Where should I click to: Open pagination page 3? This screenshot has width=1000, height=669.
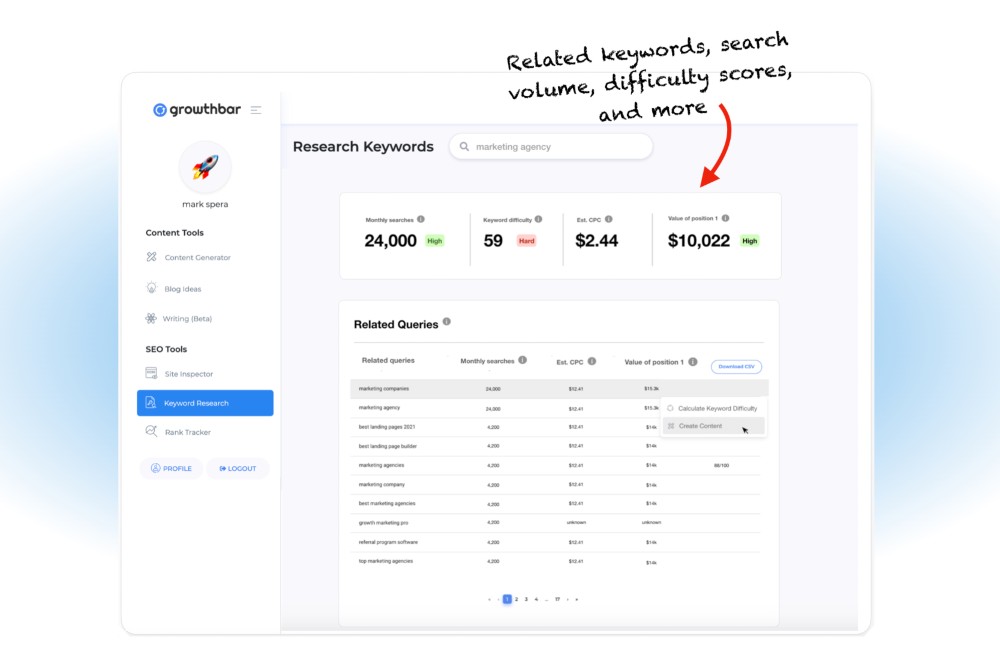point(527,599)
